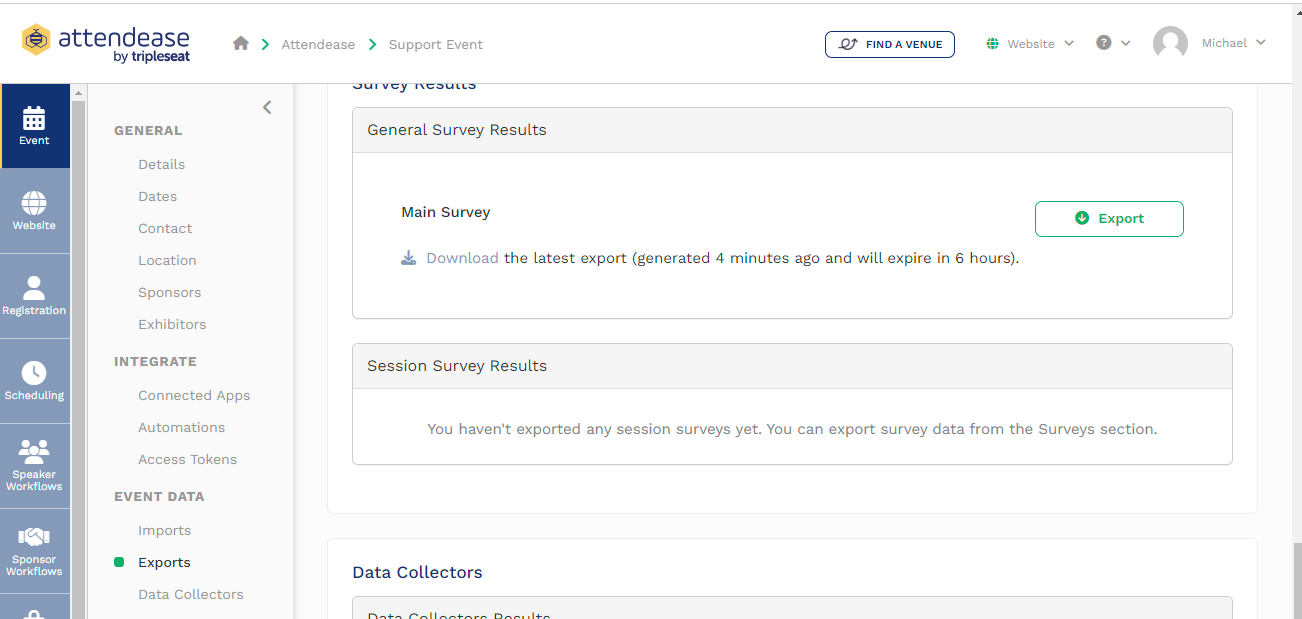Collapse the settings sidebar with the chevron
This screenshot has height=619, width=1302.
tap(267, 106)
